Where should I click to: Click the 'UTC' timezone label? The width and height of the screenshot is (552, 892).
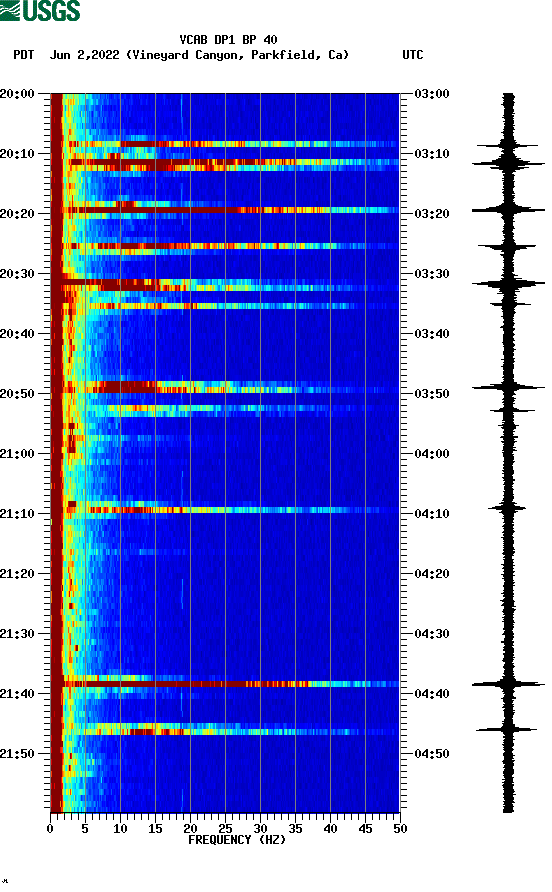point(413,55)
